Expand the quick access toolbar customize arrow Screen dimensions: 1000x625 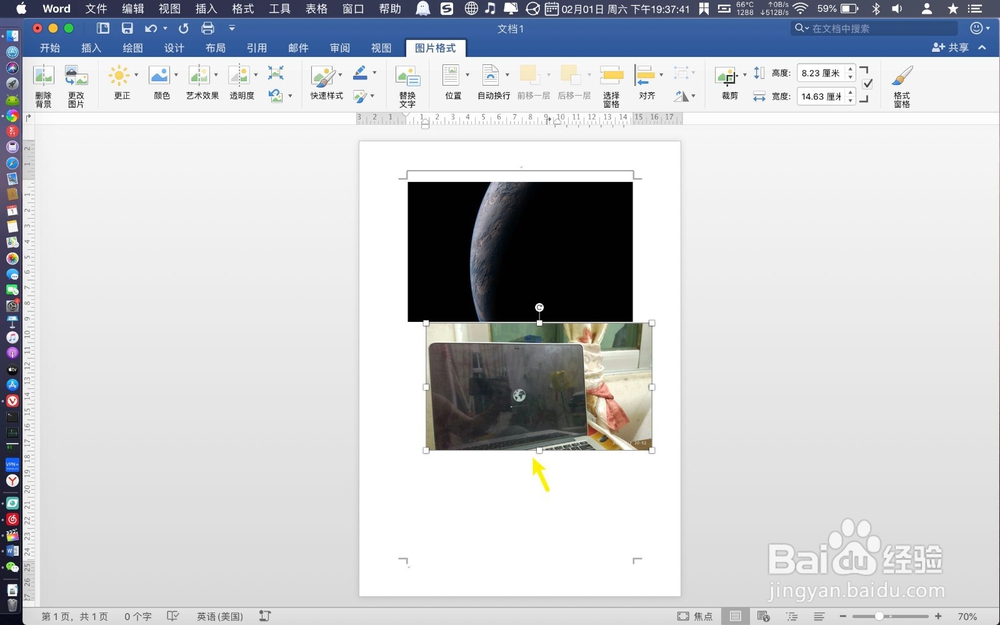232,28
